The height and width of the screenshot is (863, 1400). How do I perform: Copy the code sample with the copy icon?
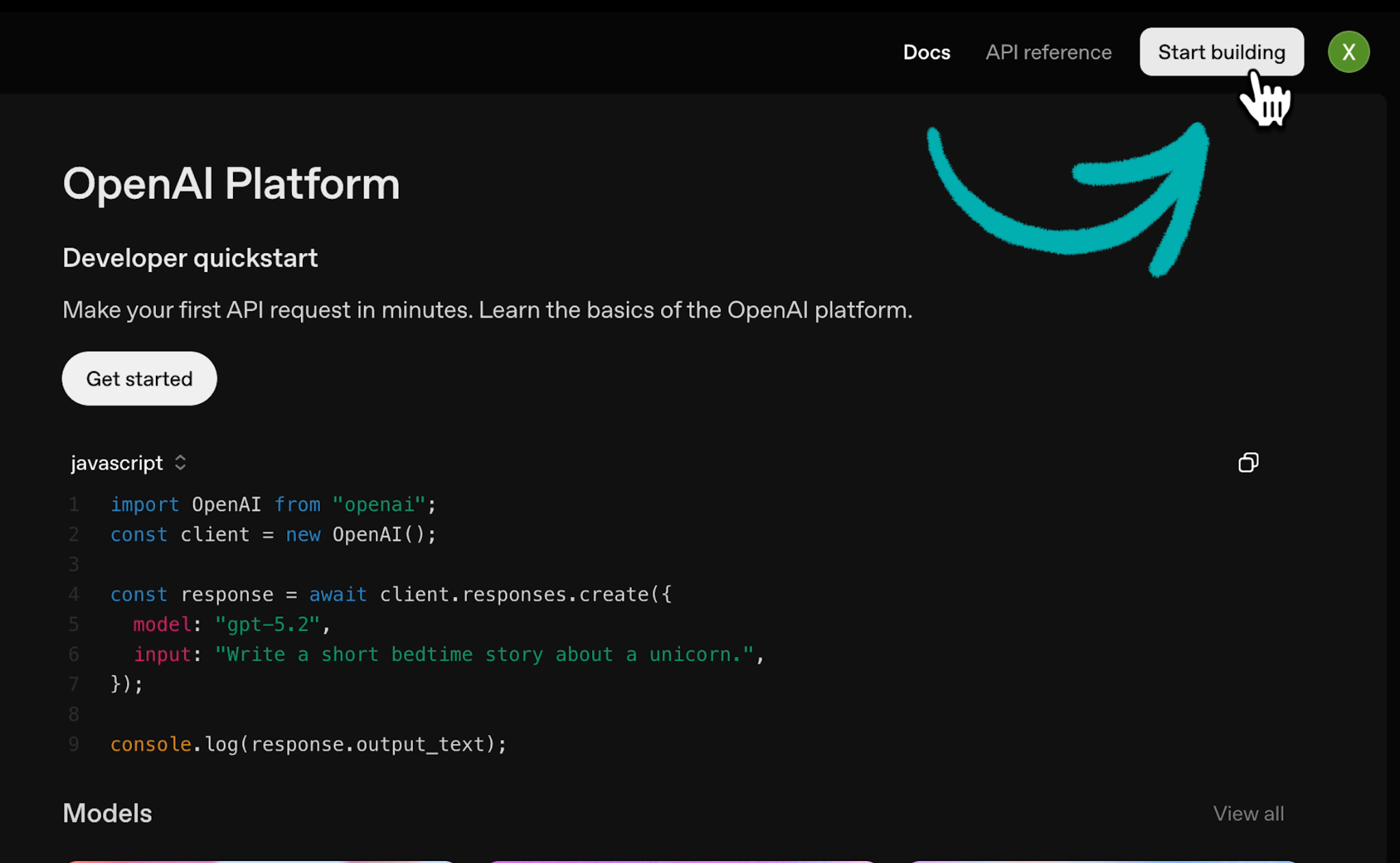coord(1248,463)
